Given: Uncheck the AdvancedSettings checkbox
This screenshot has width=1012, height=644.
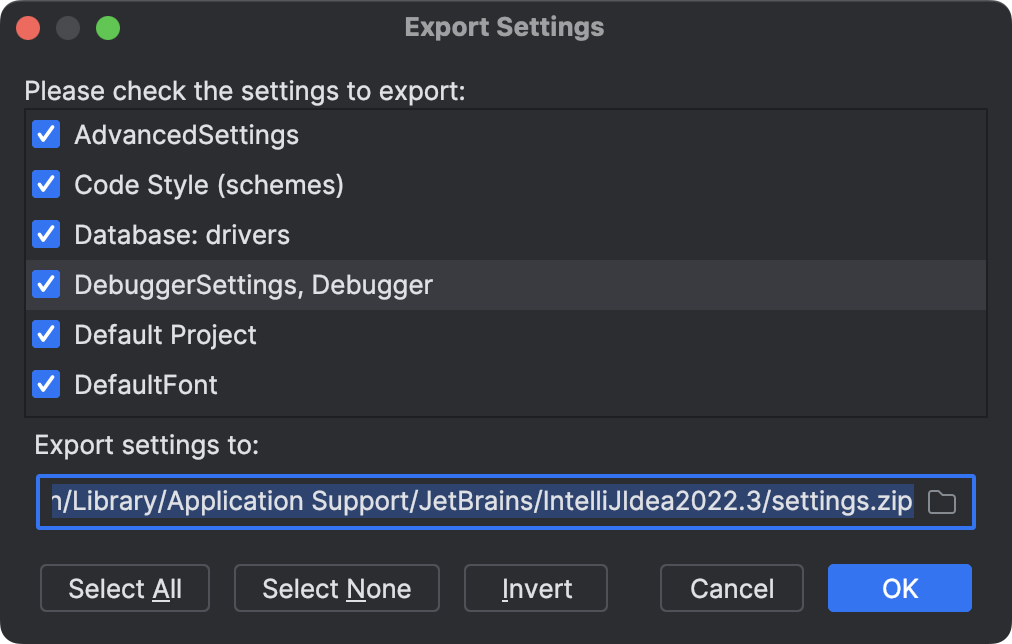Looking at the screenshot, I should [x=46, y=134].
